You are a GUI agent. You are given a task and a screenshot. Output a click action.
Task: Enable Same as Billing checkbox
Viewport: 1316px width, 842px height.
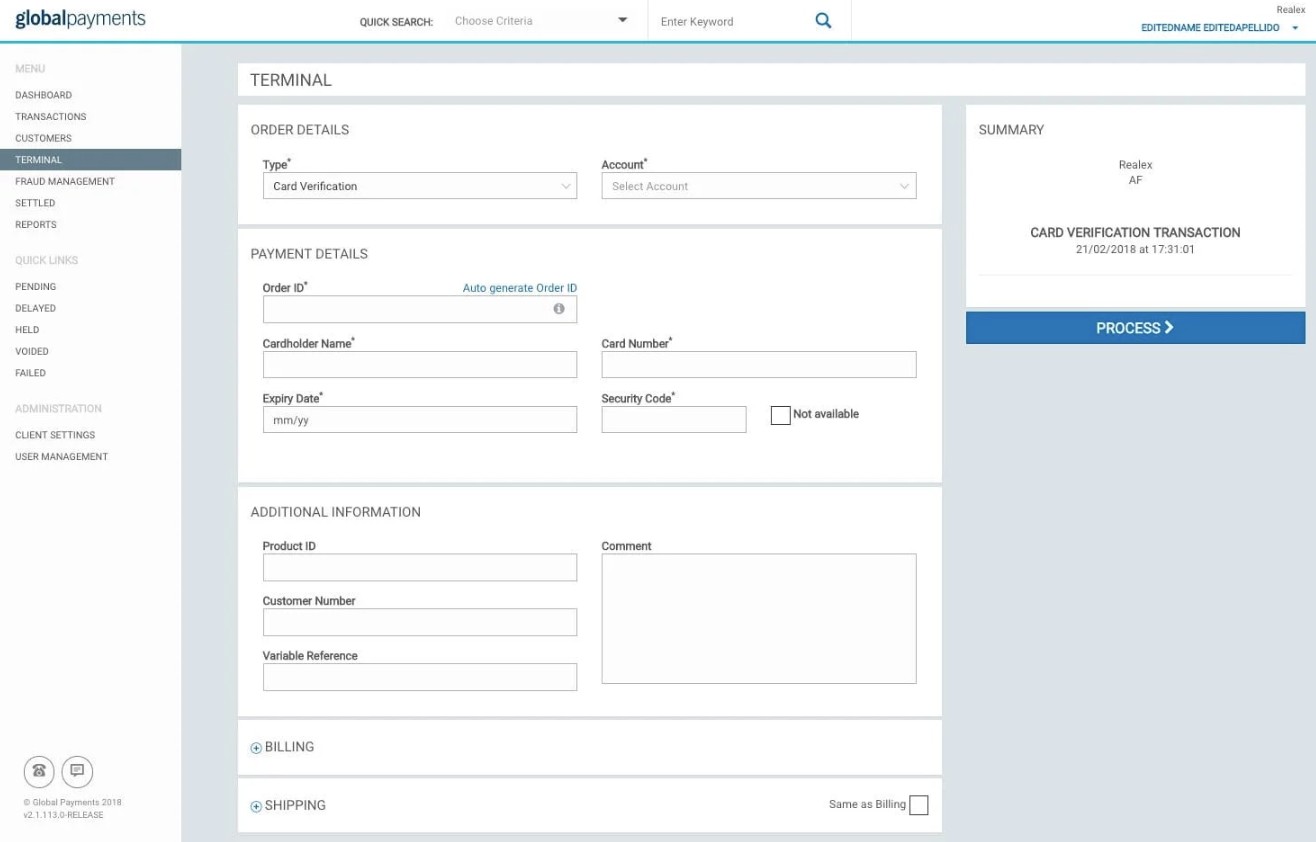pos(918,805)
